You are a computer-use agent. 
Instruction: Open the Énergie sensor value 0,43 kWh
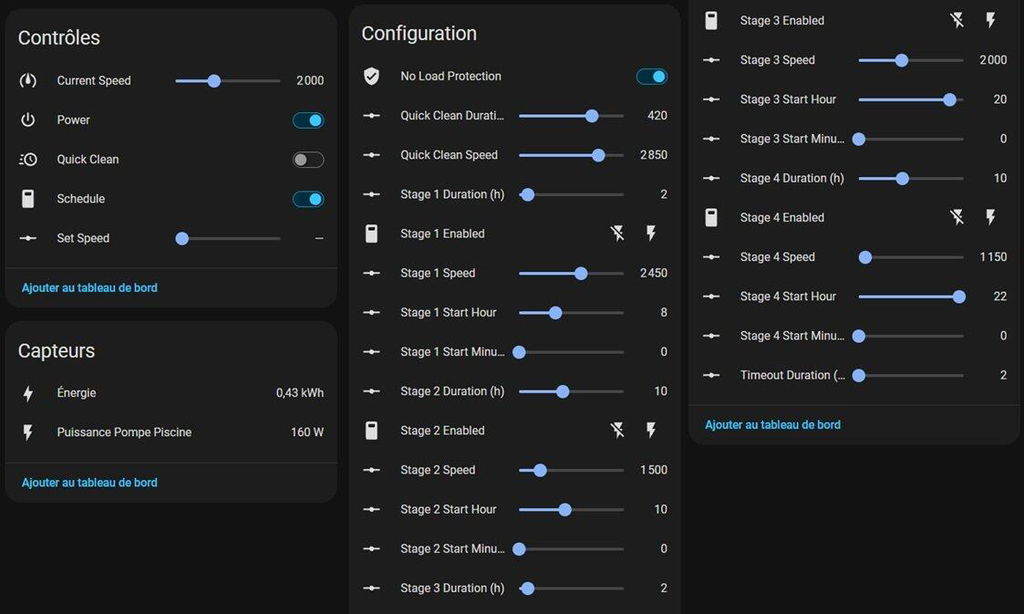click(x=300, y=393)
